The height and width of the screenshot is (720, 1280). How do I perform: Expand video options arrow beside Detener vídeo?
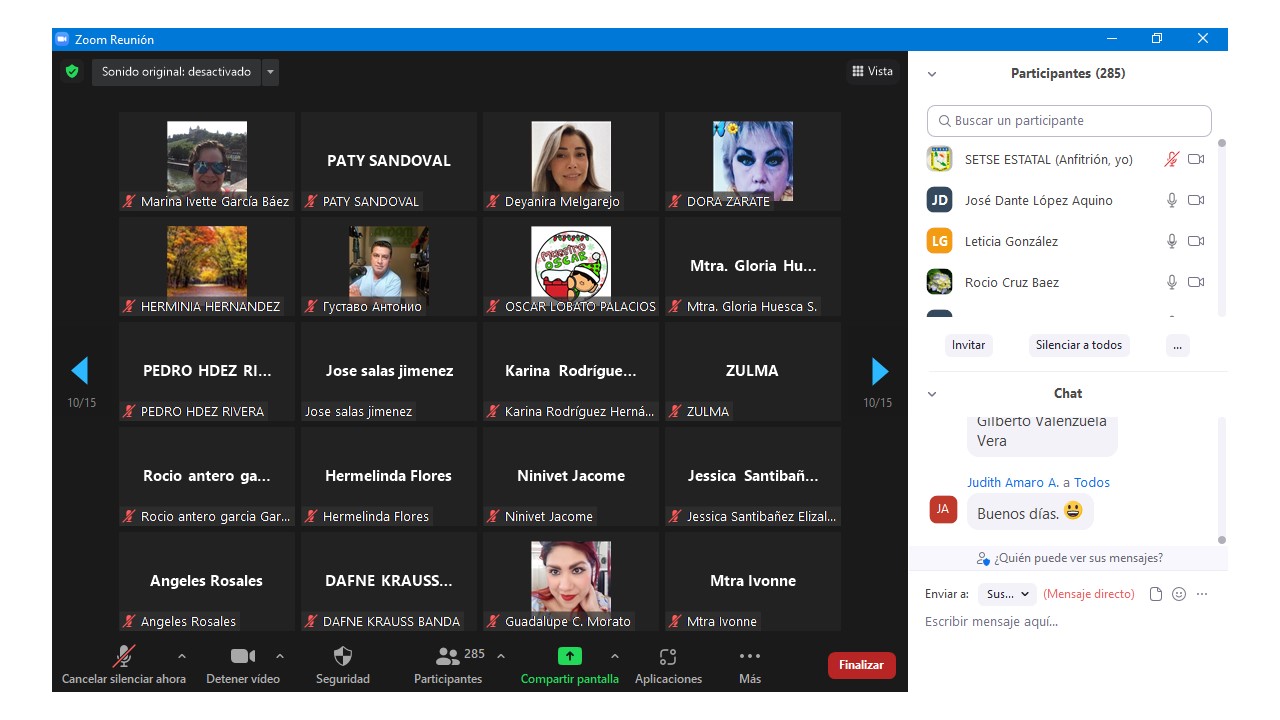point(280,656)
